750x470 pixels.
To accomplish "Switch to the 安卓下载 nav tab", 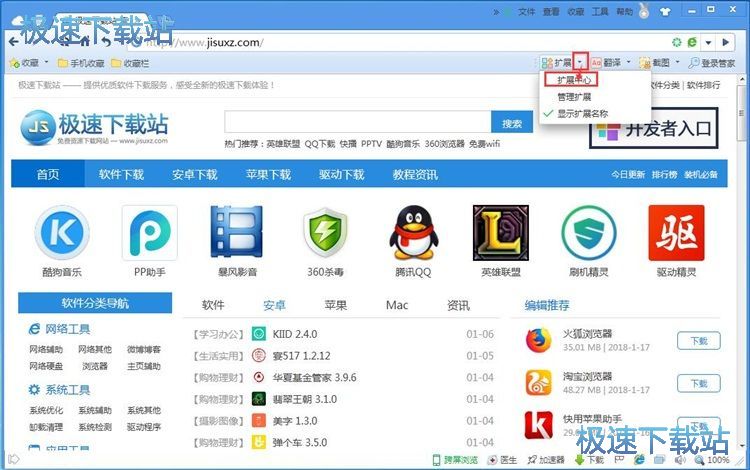I will click(195, 174).
